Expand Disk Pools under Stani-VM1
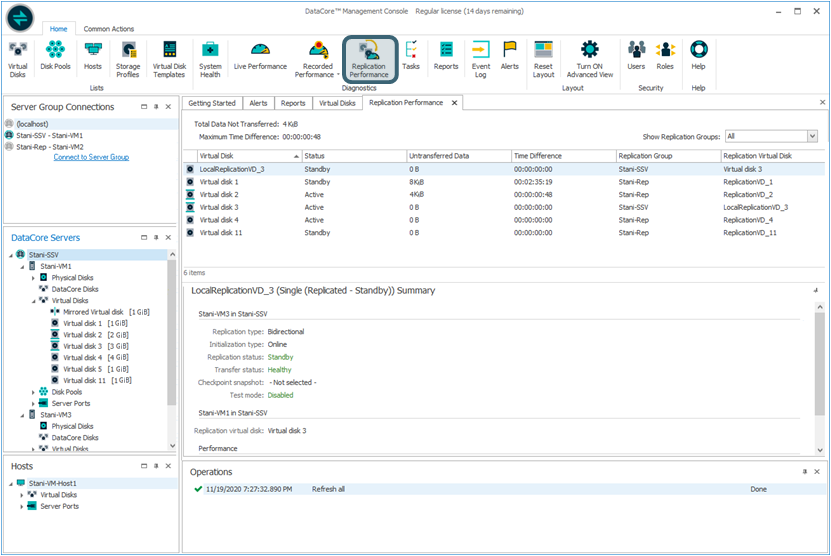 (x=33, y=392)
